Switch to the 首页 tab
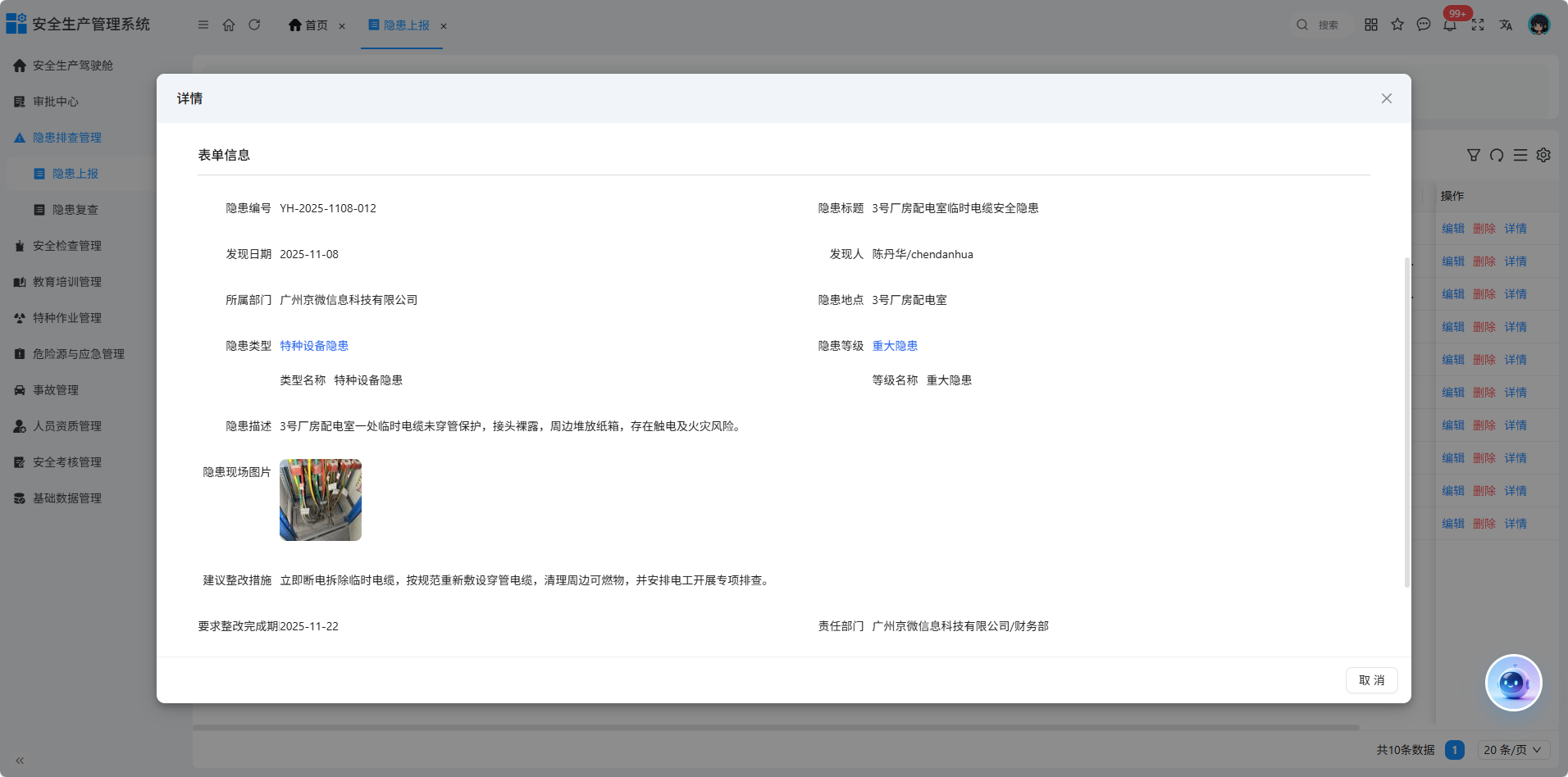Screen dimensions: 1568x777 coord(308,25)
